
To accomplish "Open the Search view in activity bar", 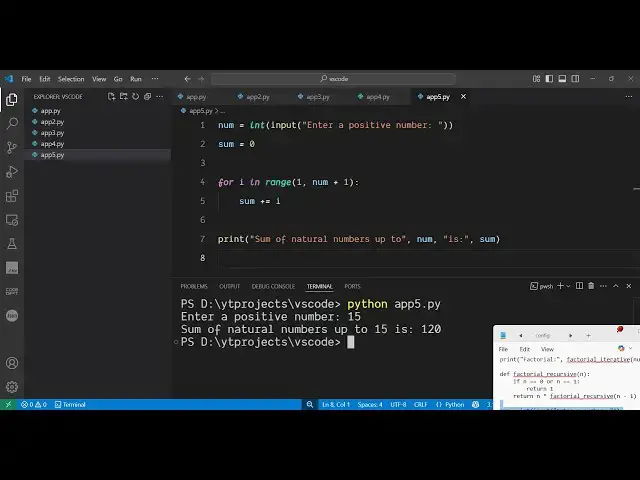I will (12, 123).
